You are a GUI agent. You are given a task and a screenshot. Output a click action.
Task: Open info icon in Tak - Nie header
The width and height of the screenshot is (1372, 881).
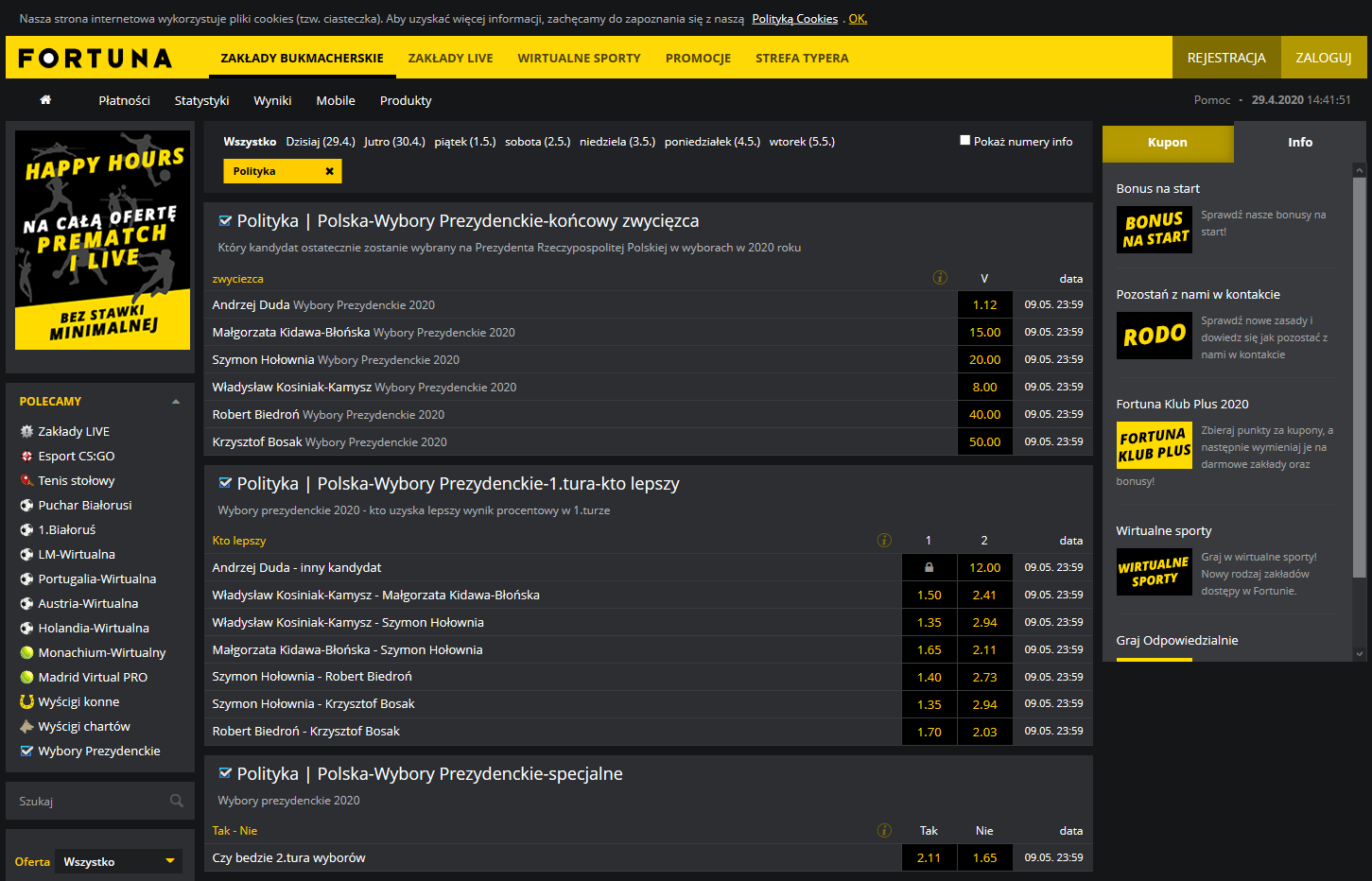pyautogui.click(x=884, y=831)
